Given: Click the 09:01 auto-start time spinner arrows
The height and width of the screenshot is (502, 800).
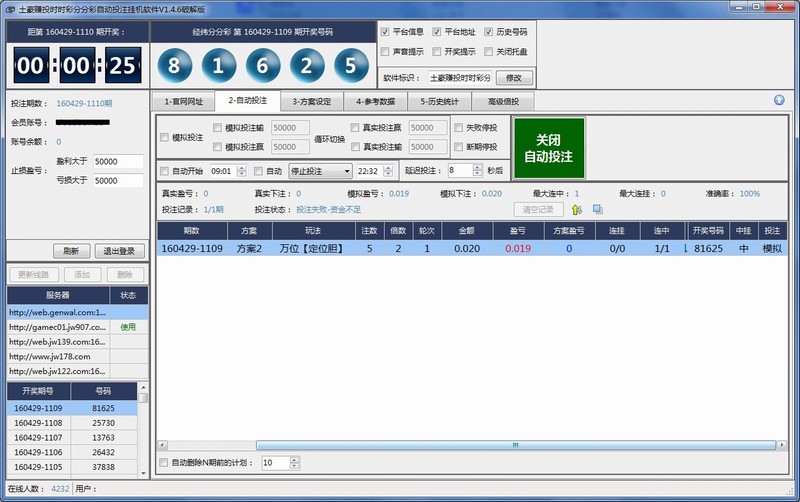Looking at the screenshot, I should click(241, 171).
